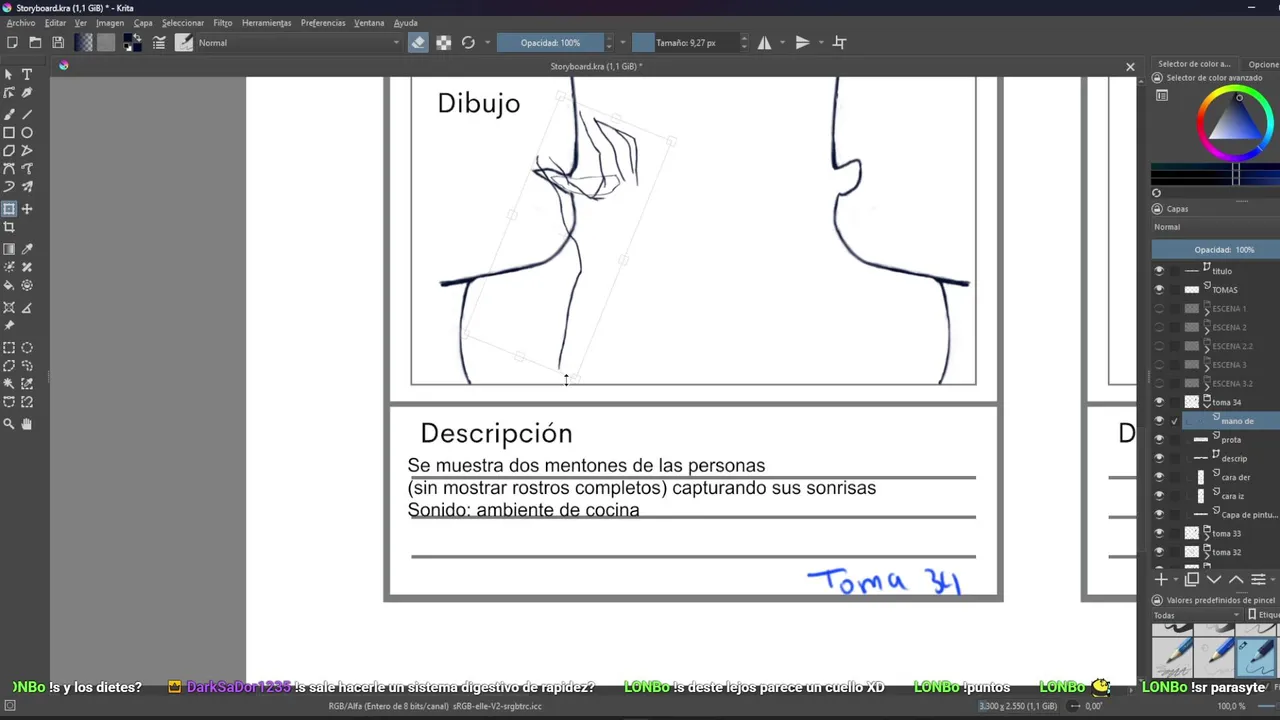1280x720 pixels.
Task: Open Todas brush preset tag dropdown
Action: click(1197, 615)
